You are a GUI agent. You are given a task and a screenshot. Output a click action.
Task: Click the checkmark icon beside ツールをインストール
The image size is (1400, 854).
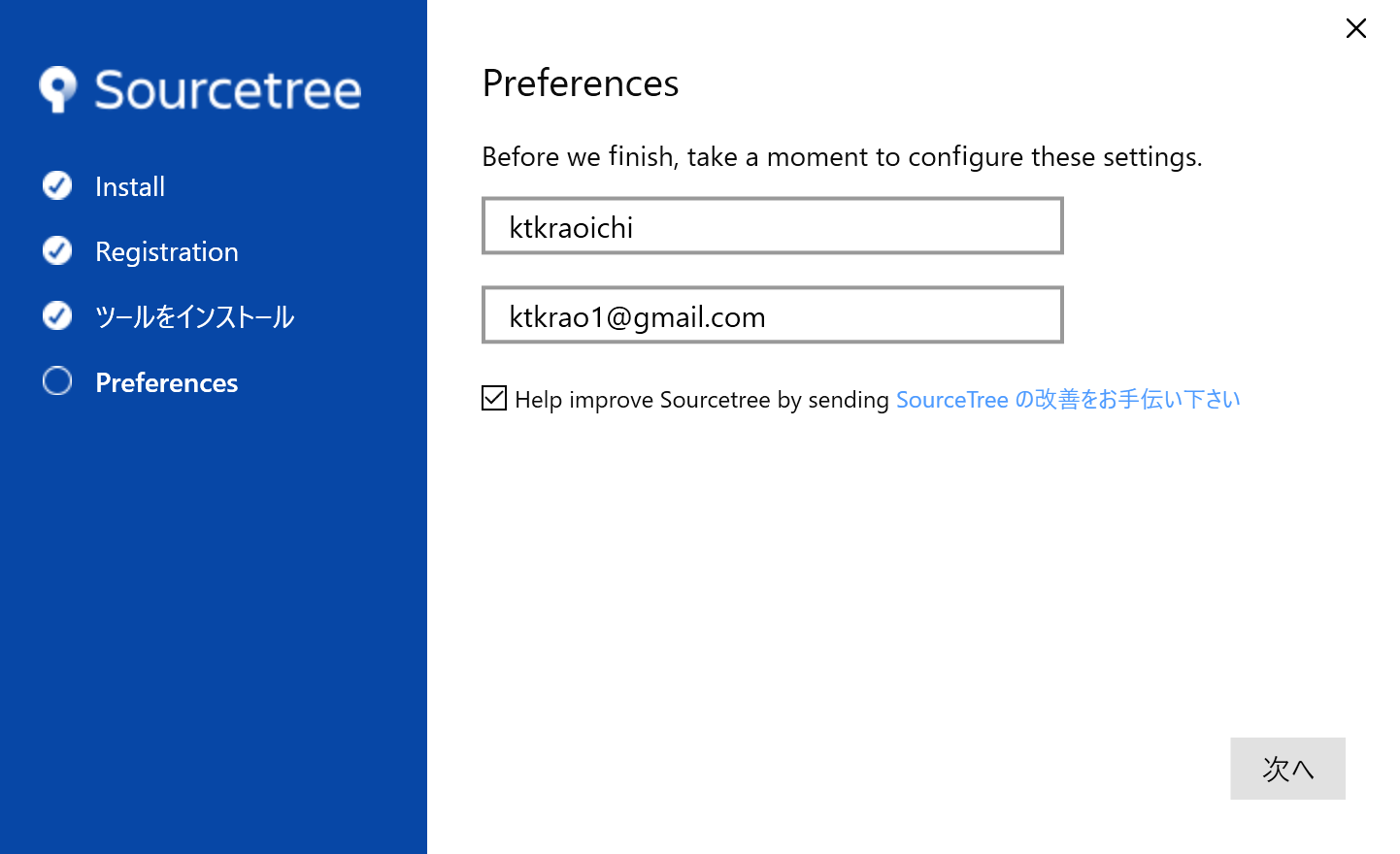pos(57,315)
